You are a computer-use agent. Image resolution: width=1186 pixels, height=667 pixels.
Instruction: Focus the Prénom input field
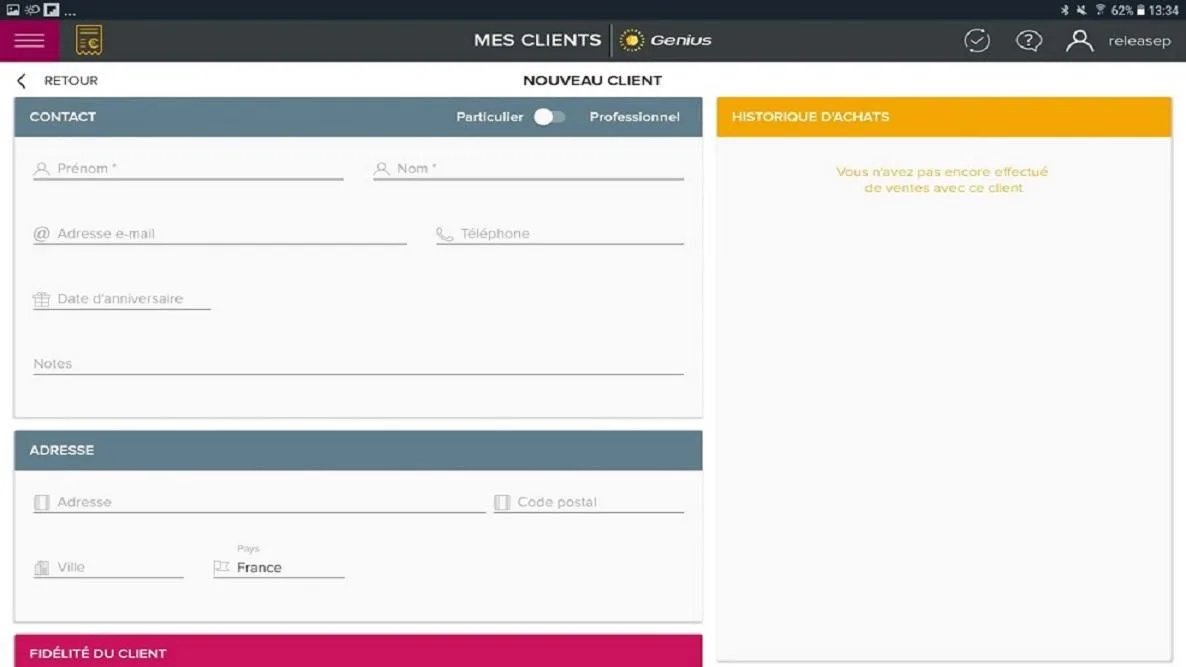[x=188, y=169]
